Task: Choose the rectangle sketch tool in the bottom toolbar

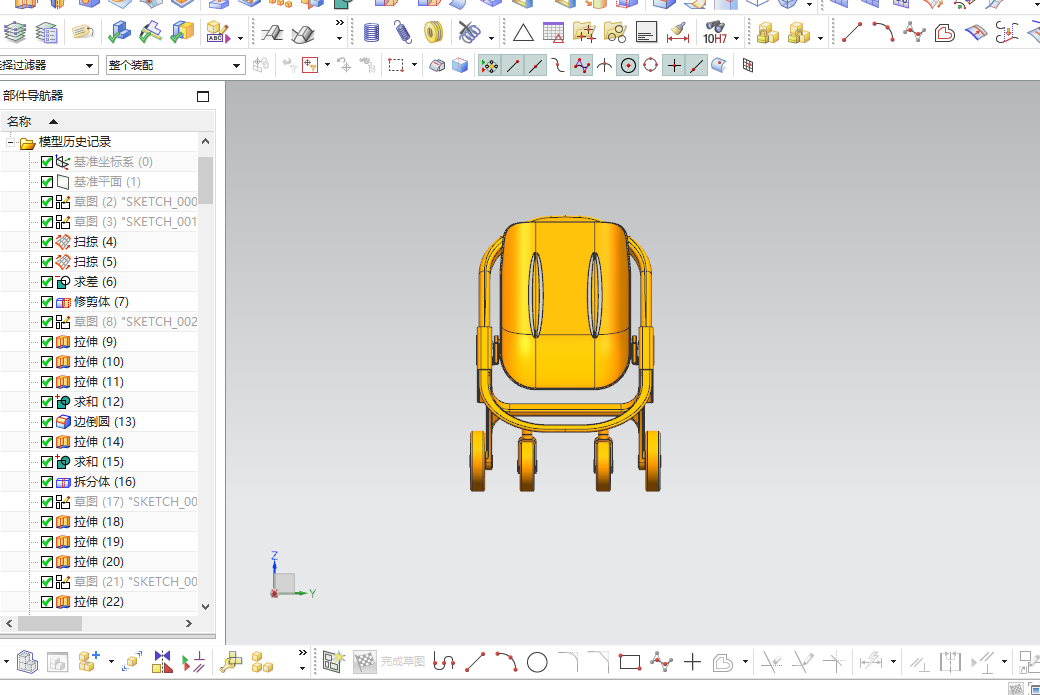Action: 629,662
